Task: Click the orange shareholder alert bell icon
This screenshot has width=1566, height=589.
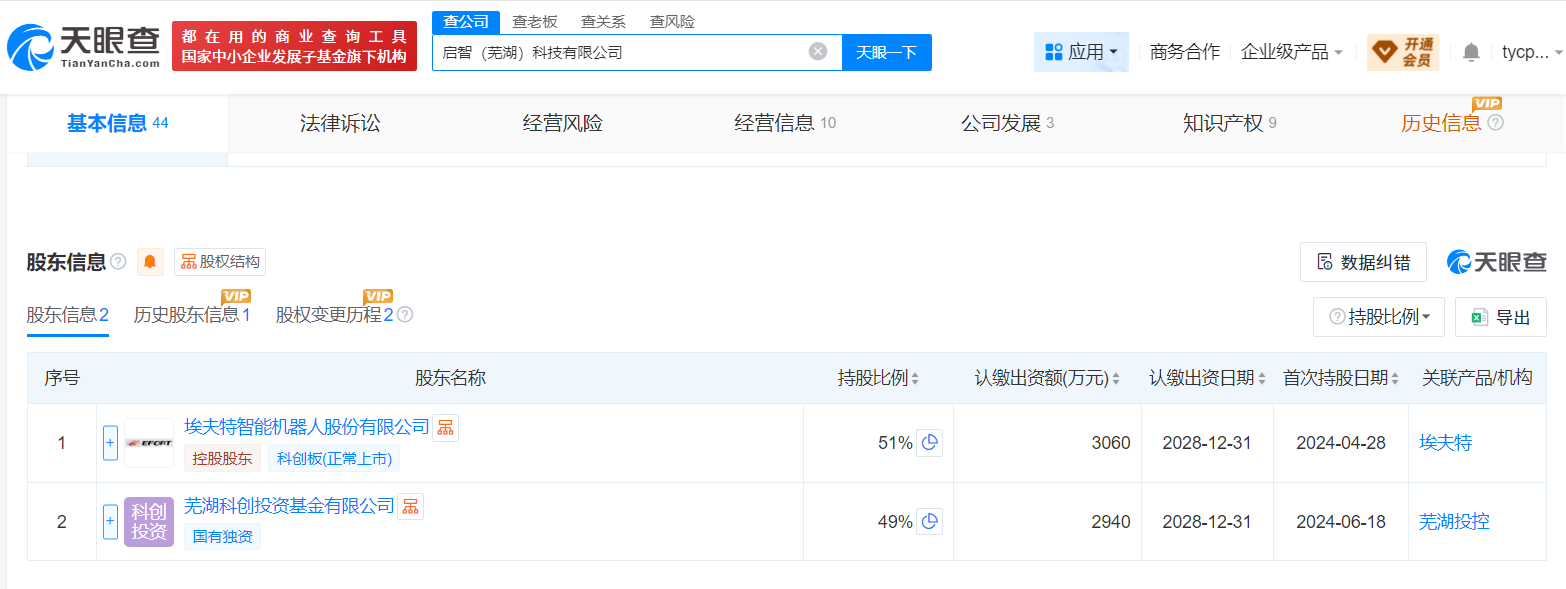Action: pos(150,262)
